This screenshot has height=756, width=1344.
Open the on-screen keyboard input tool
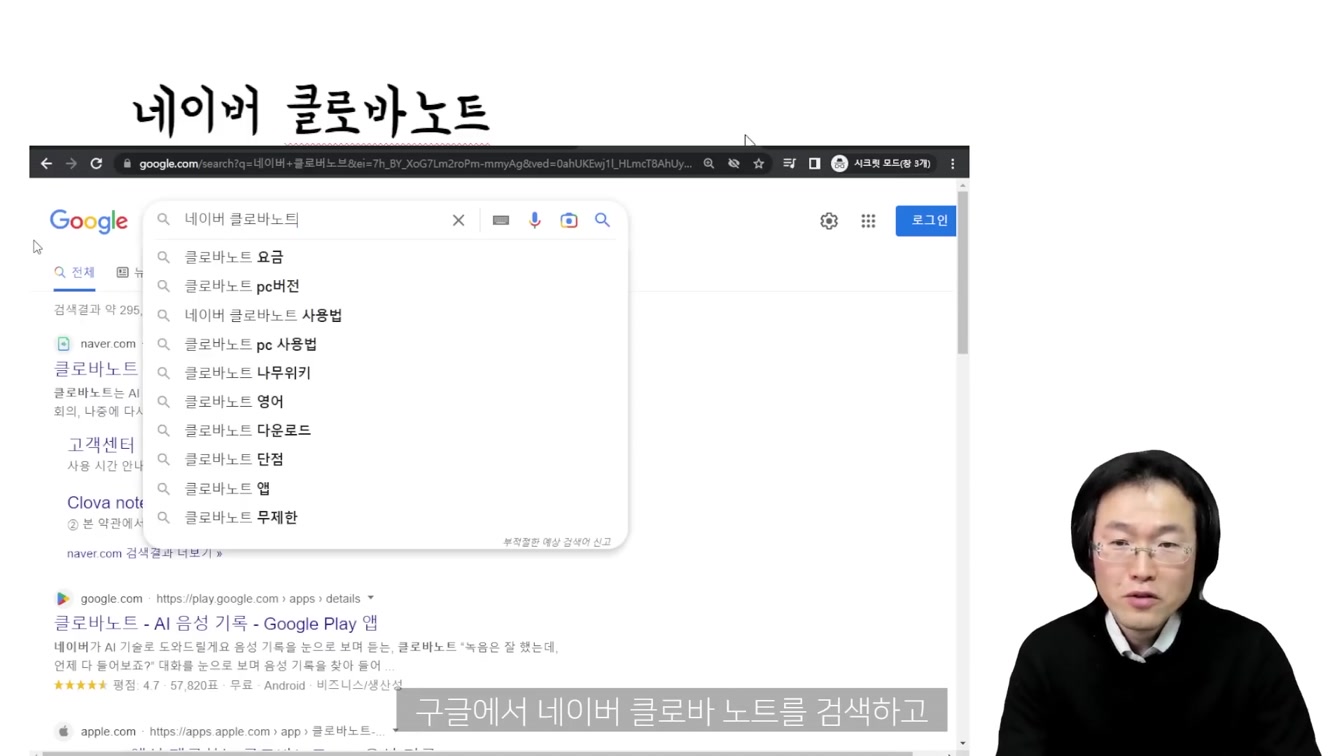[x=501, y=220]
